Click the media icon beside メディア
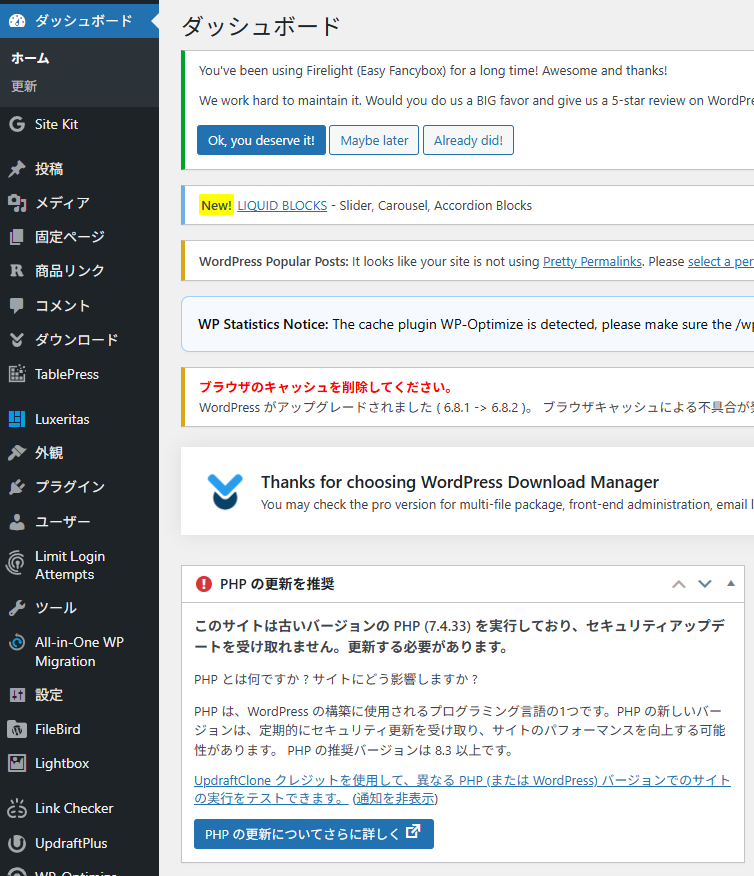This screenshot has height=876, width=754. point(17,203)
